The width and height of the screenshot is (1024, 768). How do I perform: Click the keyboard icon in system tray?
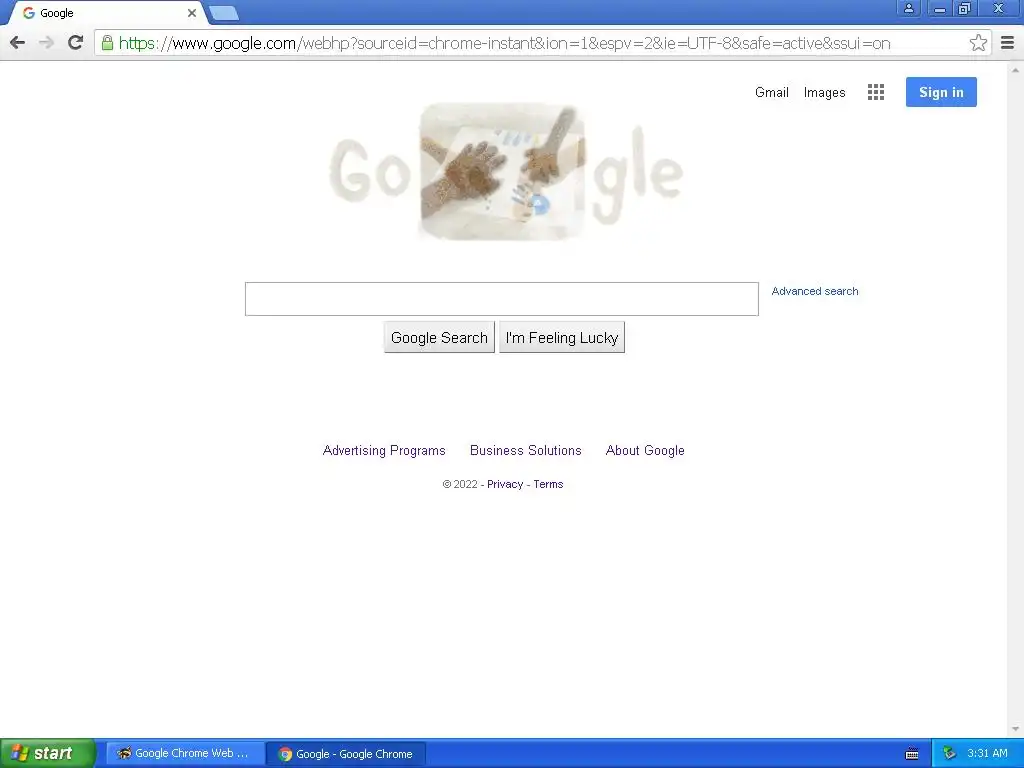(912, 754)
